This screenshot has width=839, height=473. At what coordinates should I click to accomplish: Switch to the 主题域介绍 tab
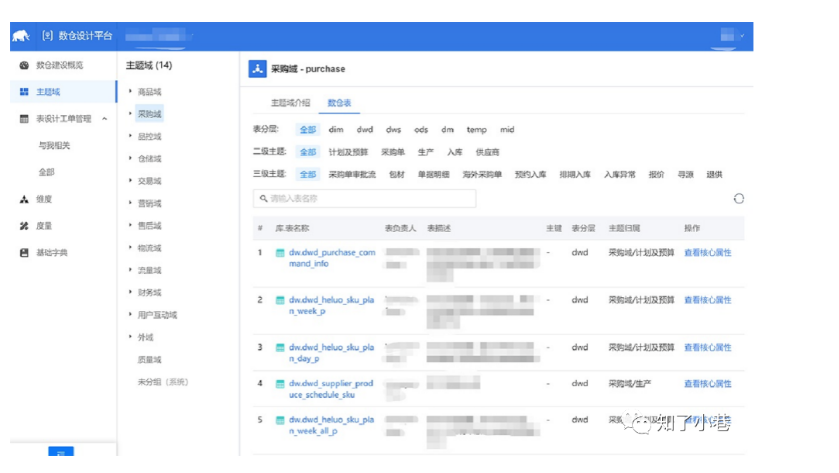click(x=291, y=103)
